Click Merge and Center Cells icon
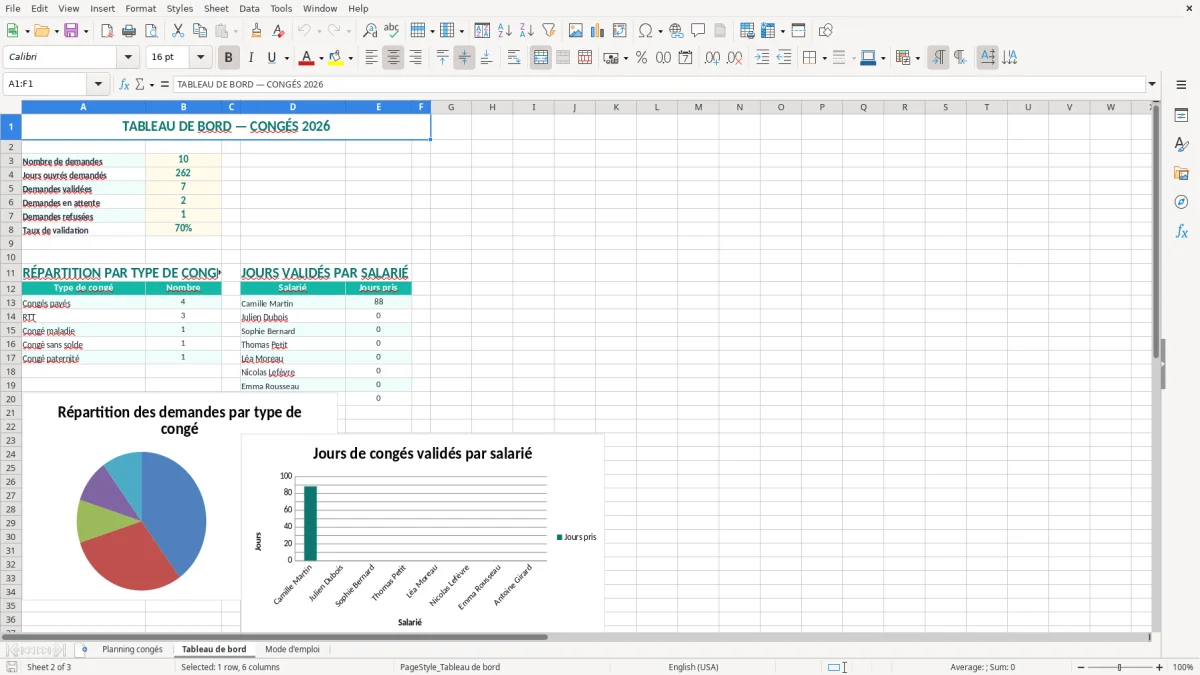 coord(541,58)
